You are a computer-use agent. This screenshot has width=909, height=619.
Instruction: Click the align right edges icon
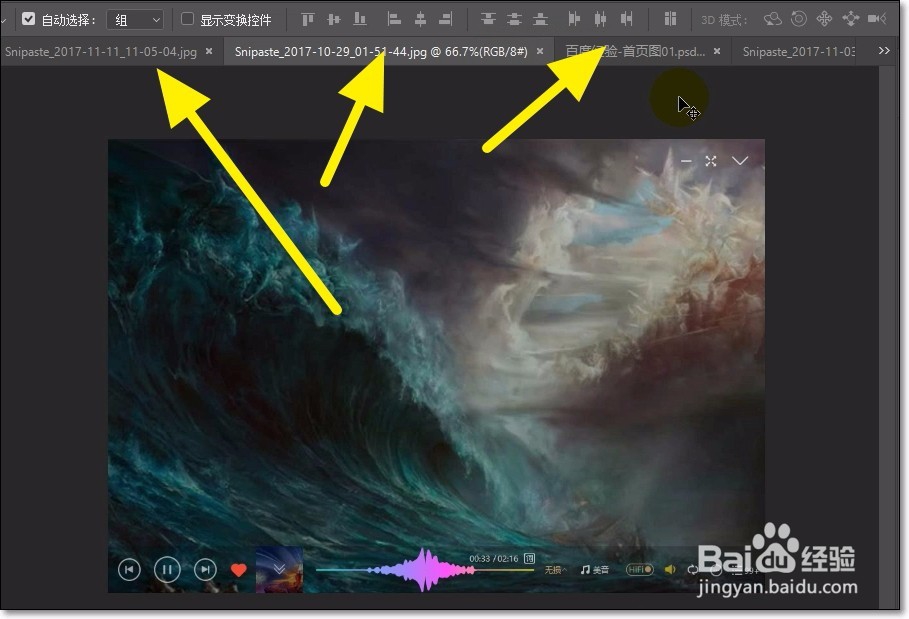pos(446,20)
